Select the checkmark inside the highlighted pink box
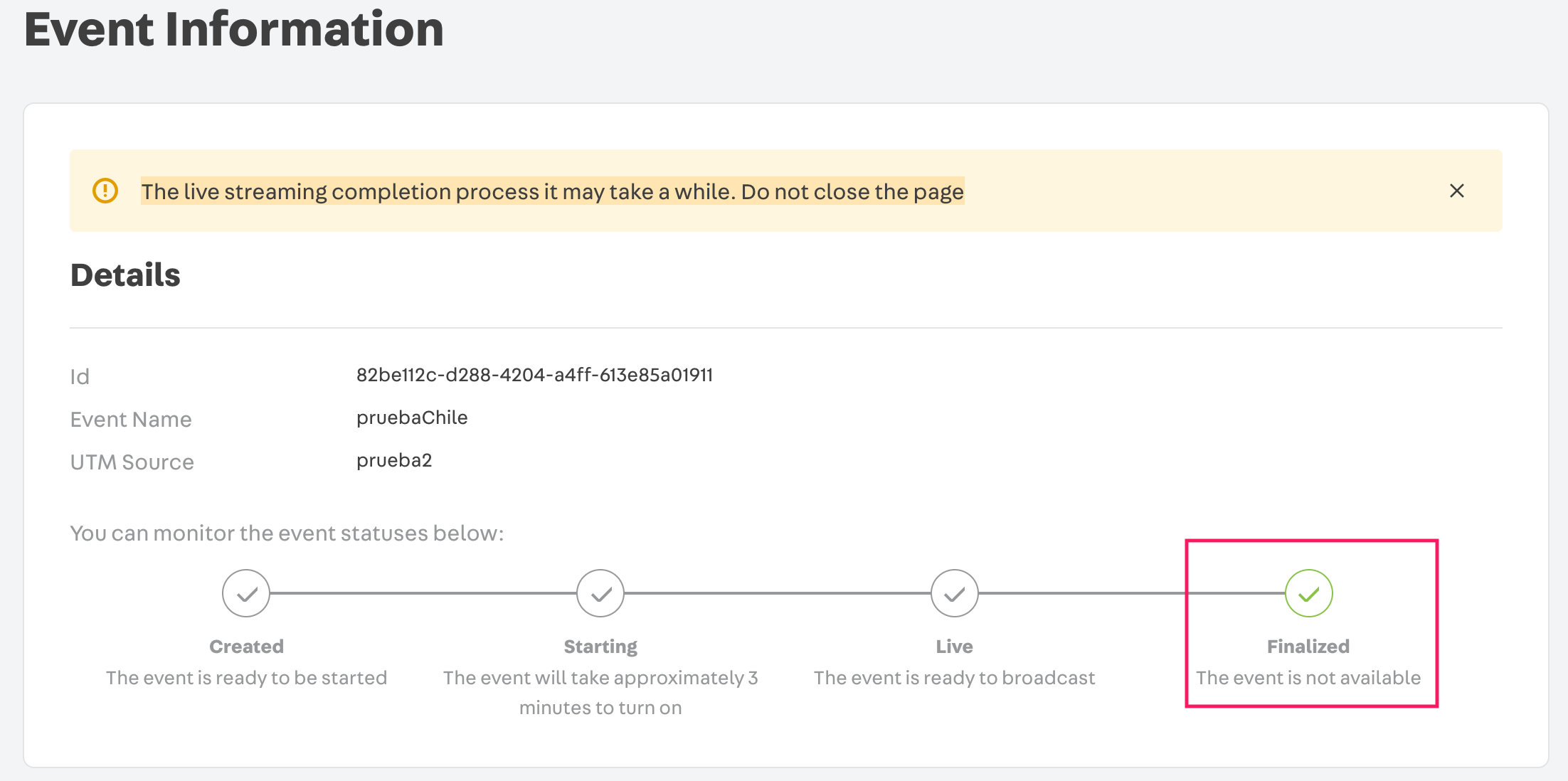This screenshot has width=1568, height=781. [1308, 593]
